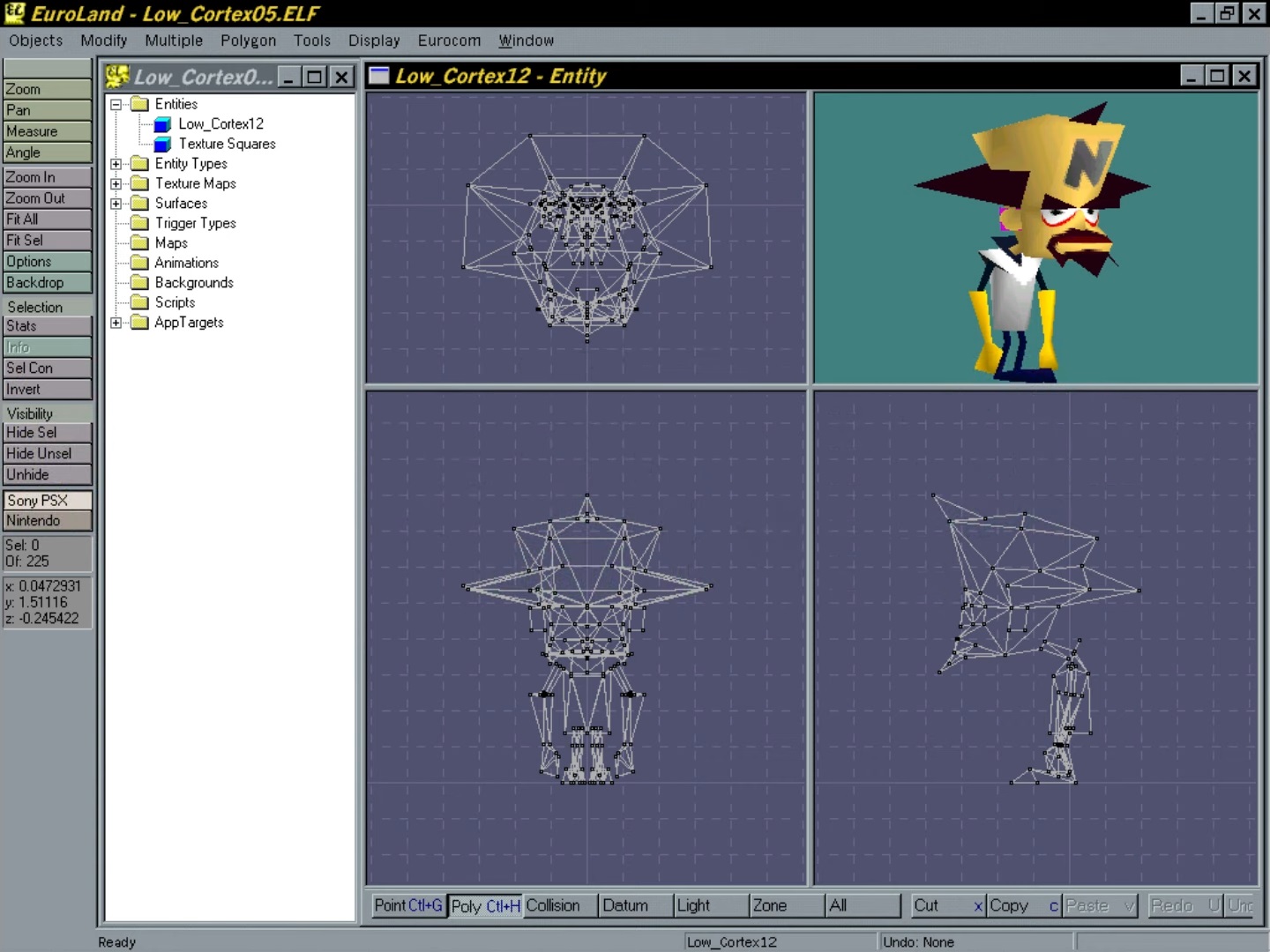Open the Multiple menu
Screen dimensions: 1270x952
click(174, 41)
